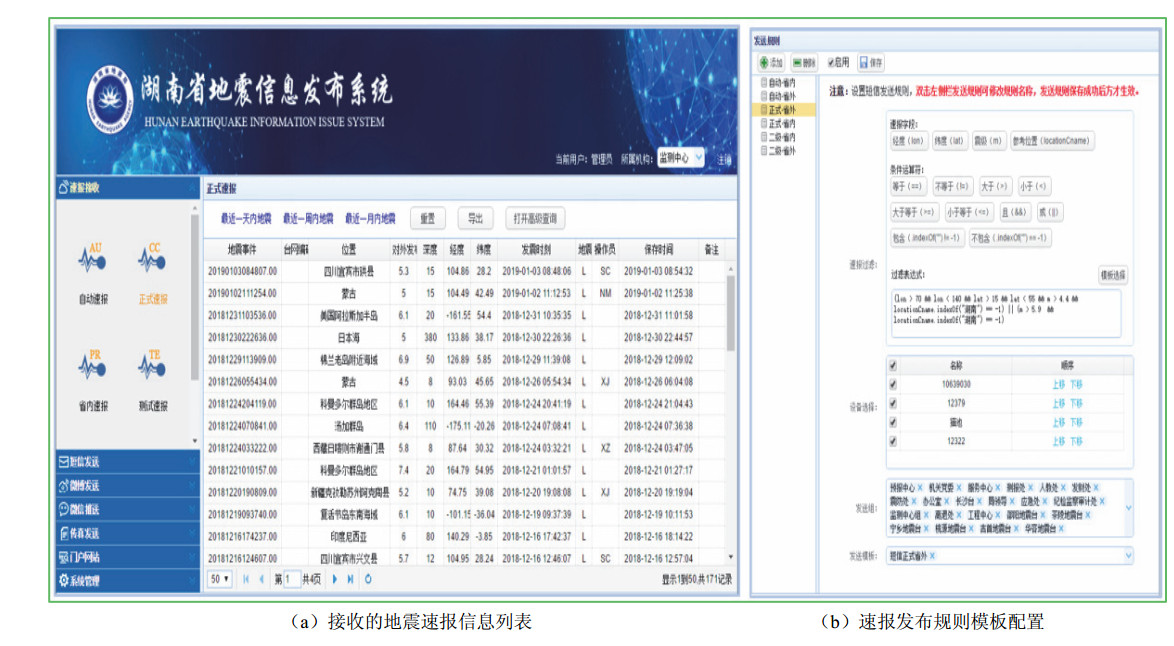Click the 过滤表达式 filter expression text area
This screenshot has width=1174, height=646.
1005,313
